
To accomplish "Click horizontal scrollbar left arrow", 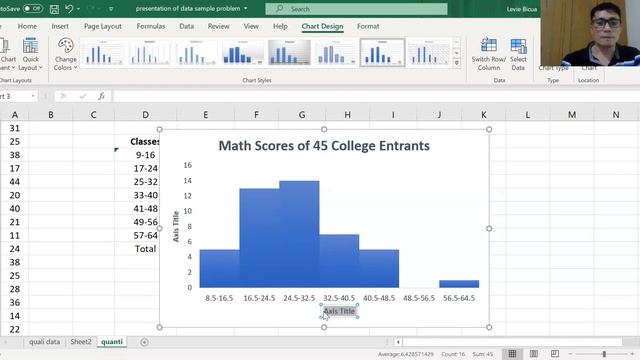I will point(398,342).
